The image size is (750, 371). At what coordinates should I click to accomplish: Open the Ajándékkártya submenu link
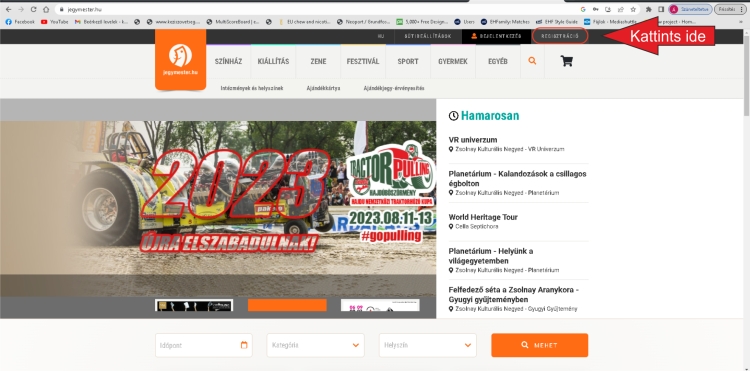[323, 88]
